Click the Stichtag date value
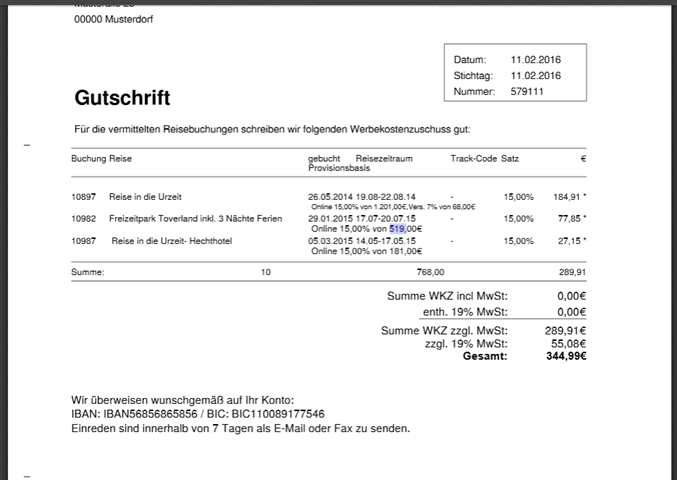This screenshot has width=677, height=480. pyautogui.click(x=536, y=76)
